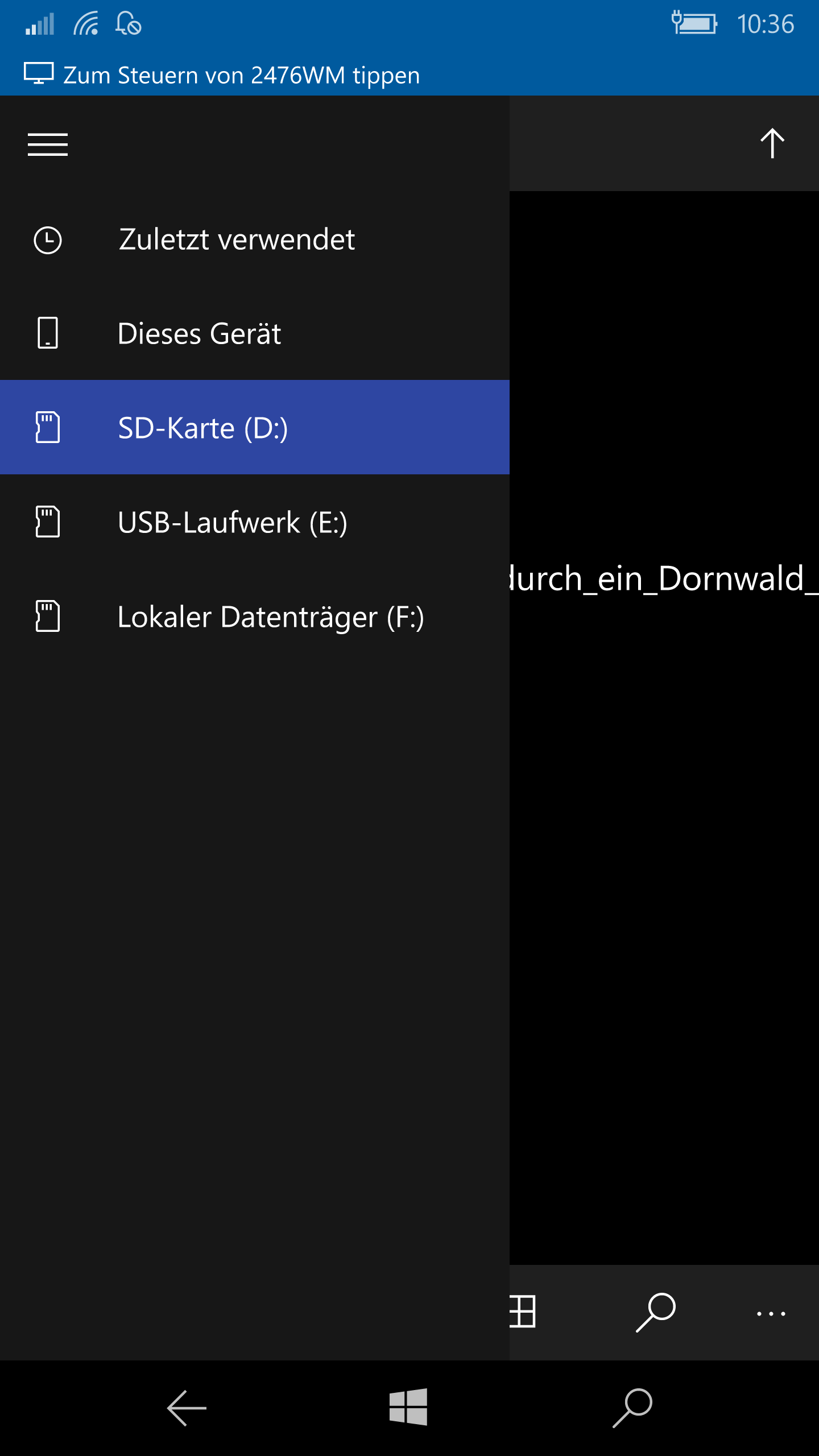The height and width of the screenshot is (1456, 819).
Task: Select Dieses Gerät storage
Action: [255, 333]
